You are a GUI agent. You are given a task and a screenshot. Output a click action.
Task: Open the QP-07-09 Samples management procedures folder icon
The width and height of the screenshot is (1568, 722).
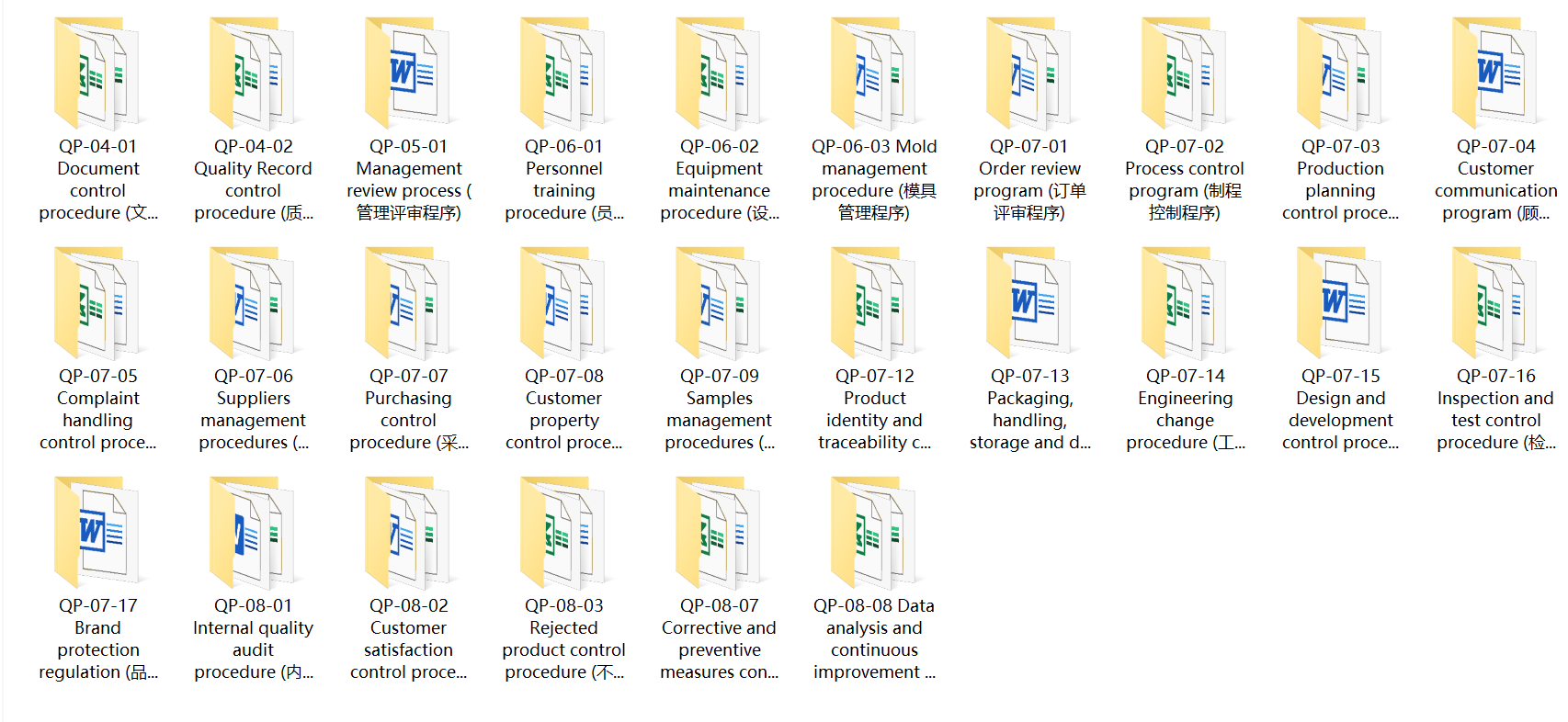tap(719, 303)
